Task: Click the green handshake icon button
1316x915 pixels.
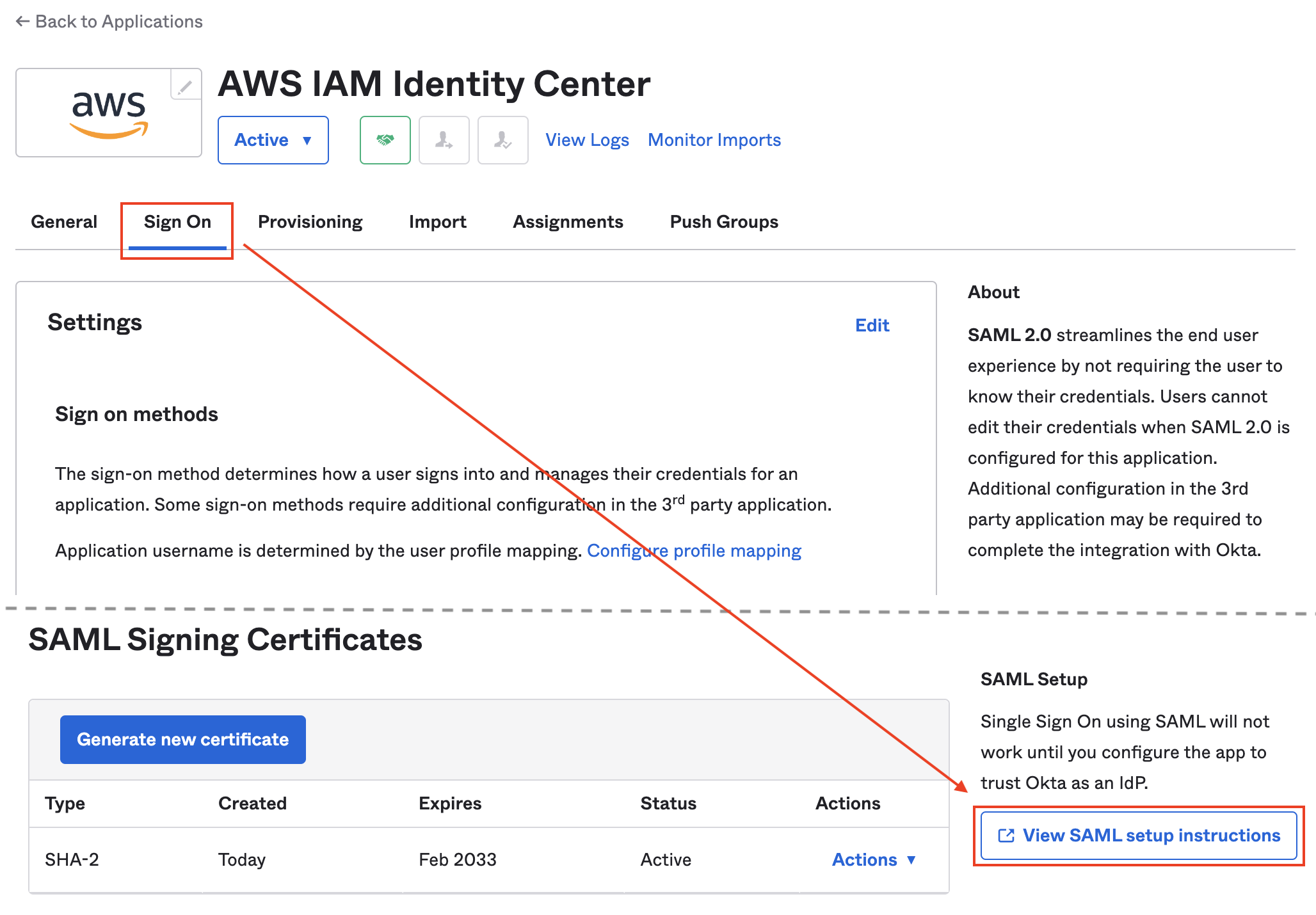Action: (385, 140)
